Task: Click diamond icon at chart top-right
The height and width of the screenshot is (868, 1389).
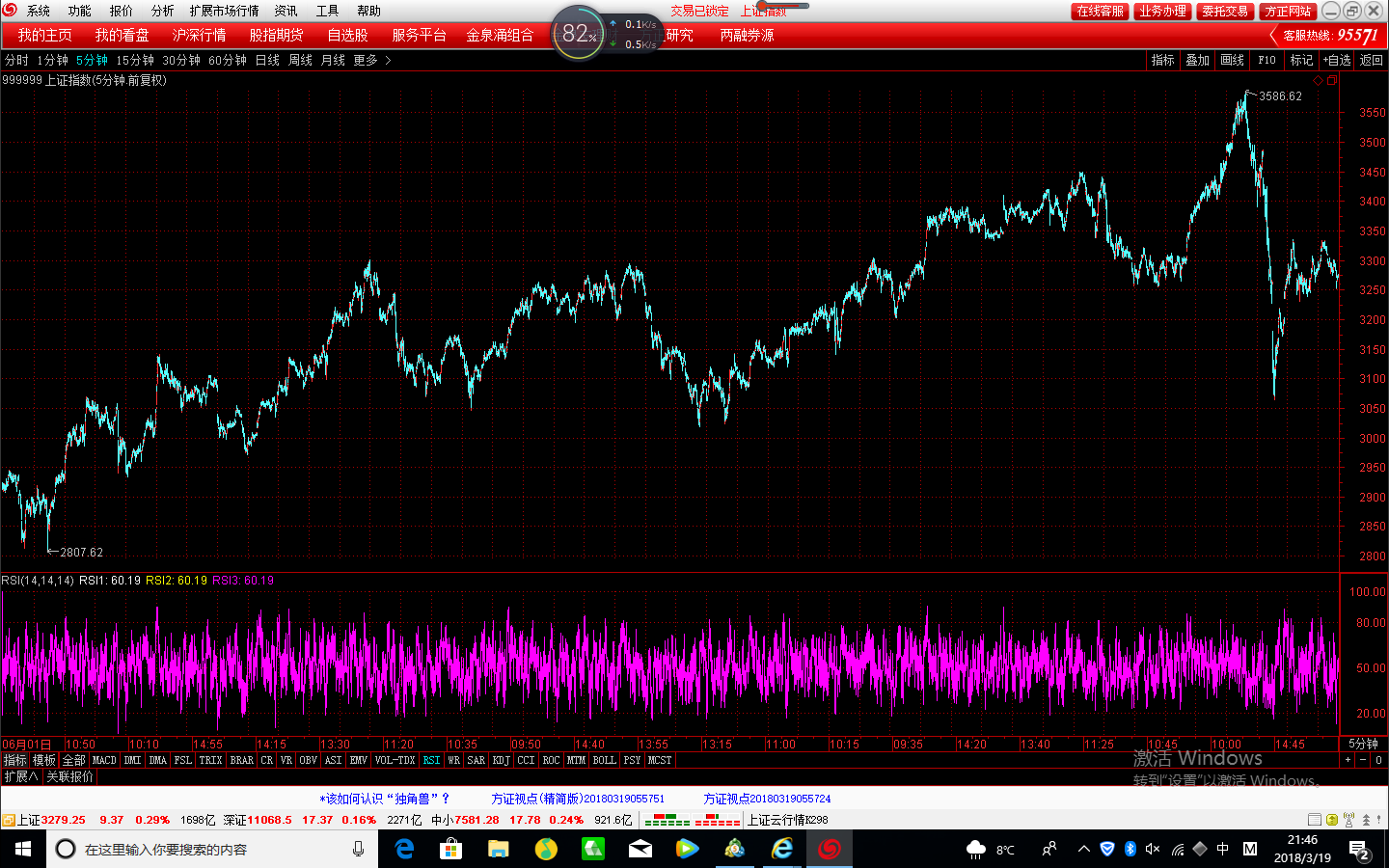Action: [1319, 80]
